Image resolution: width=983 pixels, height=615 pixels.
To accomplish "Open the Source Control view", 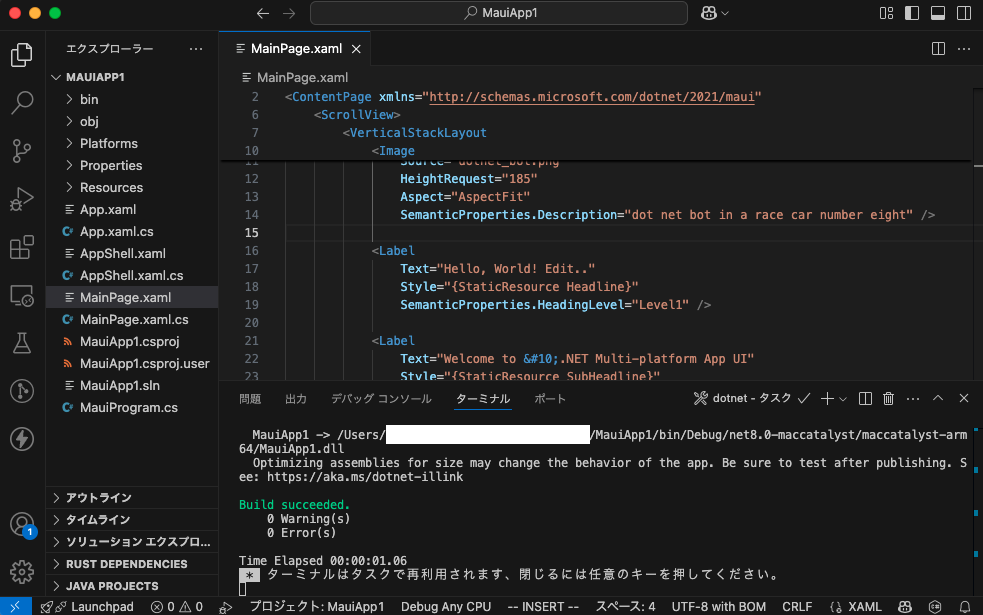I will (x=22, y=150).
